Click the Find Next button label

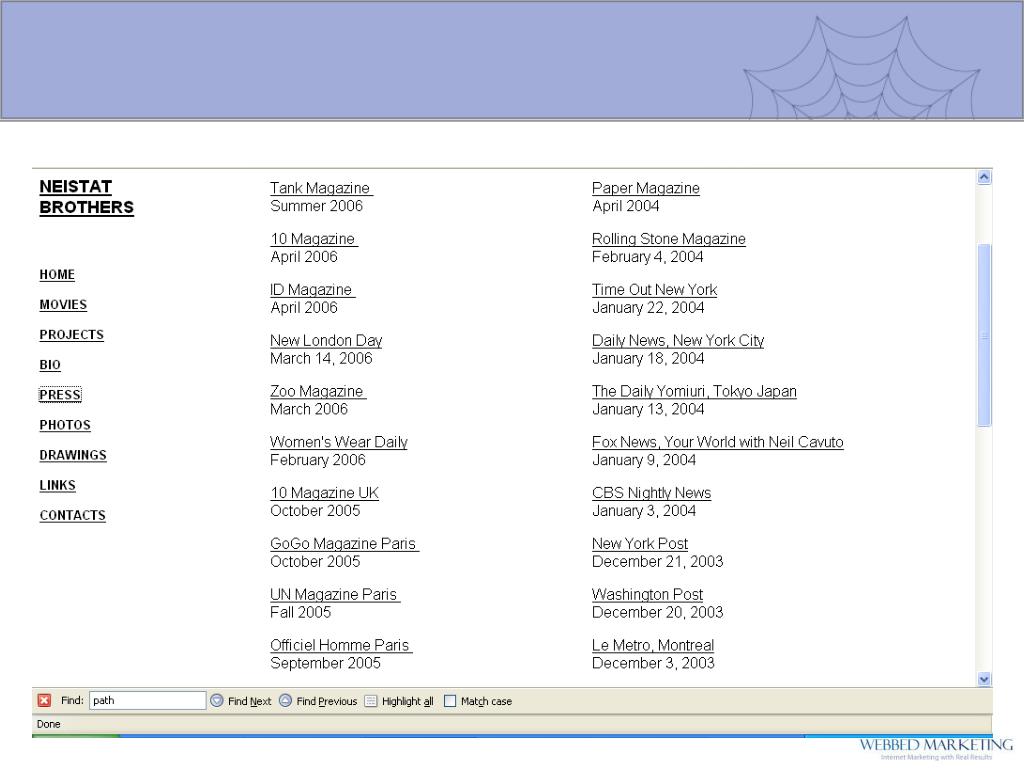[x=249, y=701]
